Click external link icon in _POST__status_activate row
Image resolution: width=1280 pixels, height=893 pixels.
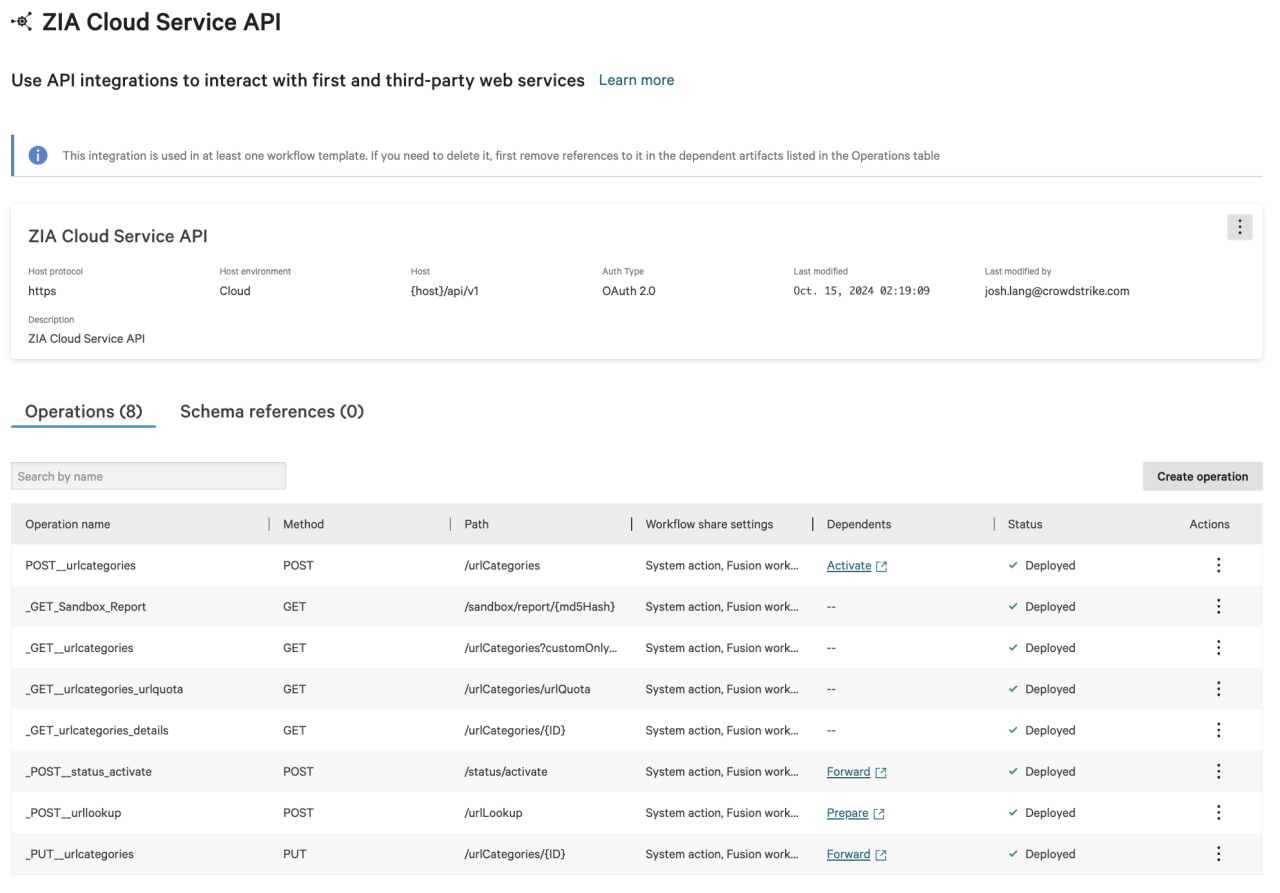click(881, 772)
